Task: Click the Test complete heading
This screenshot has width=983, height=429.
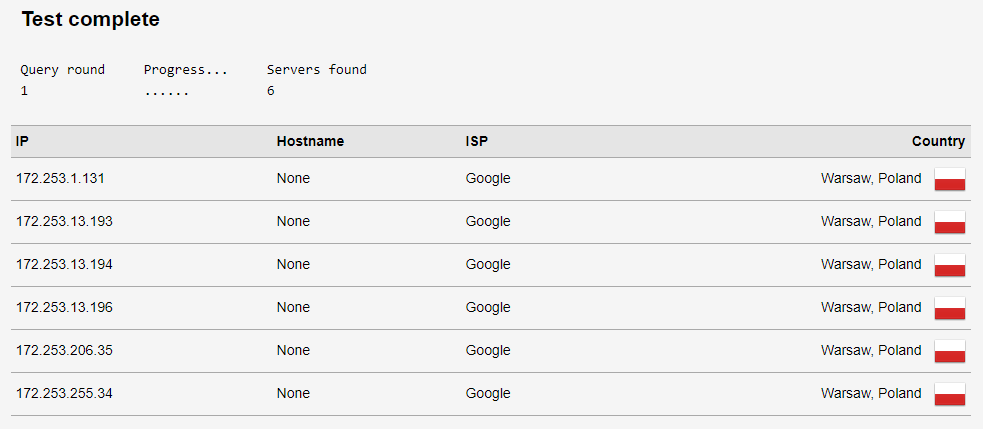Action: (91, 19)
